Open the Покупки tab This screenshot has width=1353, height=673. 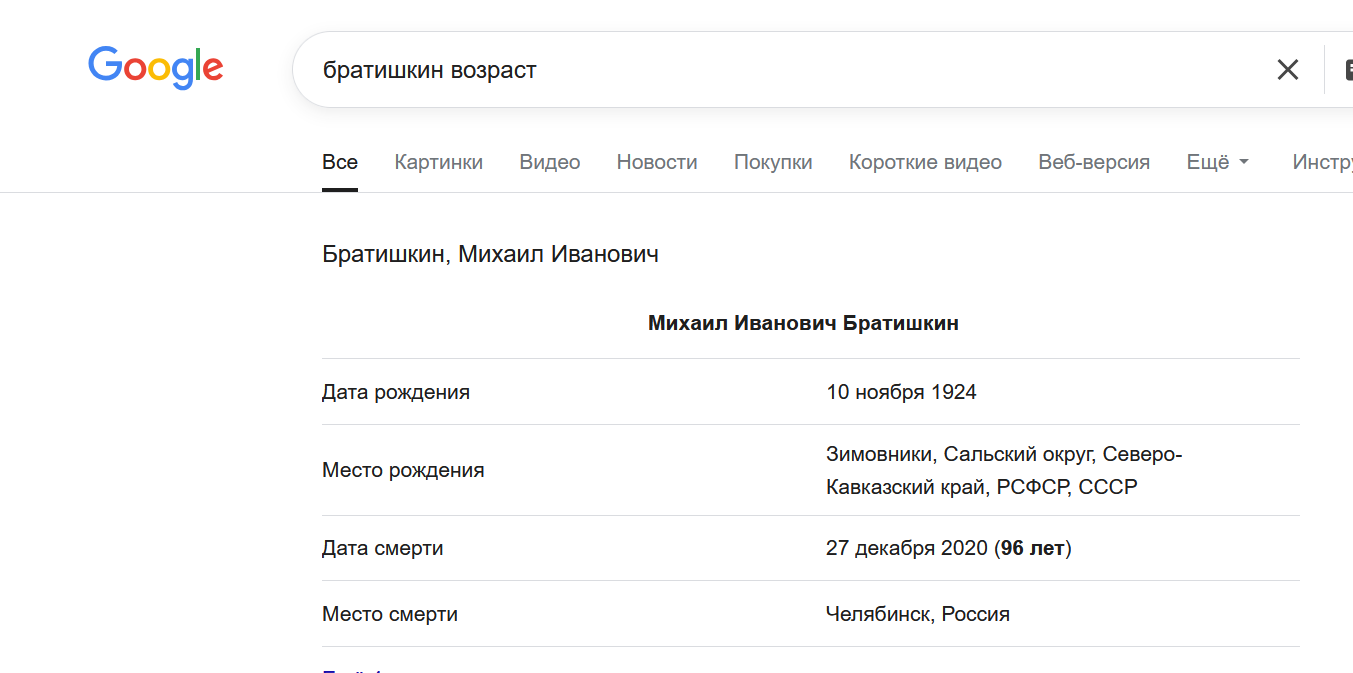773,162
